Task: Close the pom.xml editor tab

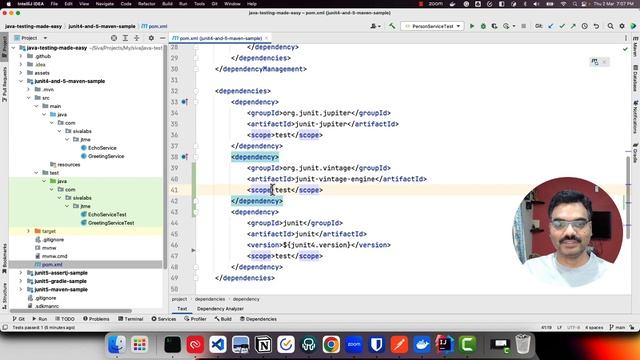Action: (x=267, y=38)
